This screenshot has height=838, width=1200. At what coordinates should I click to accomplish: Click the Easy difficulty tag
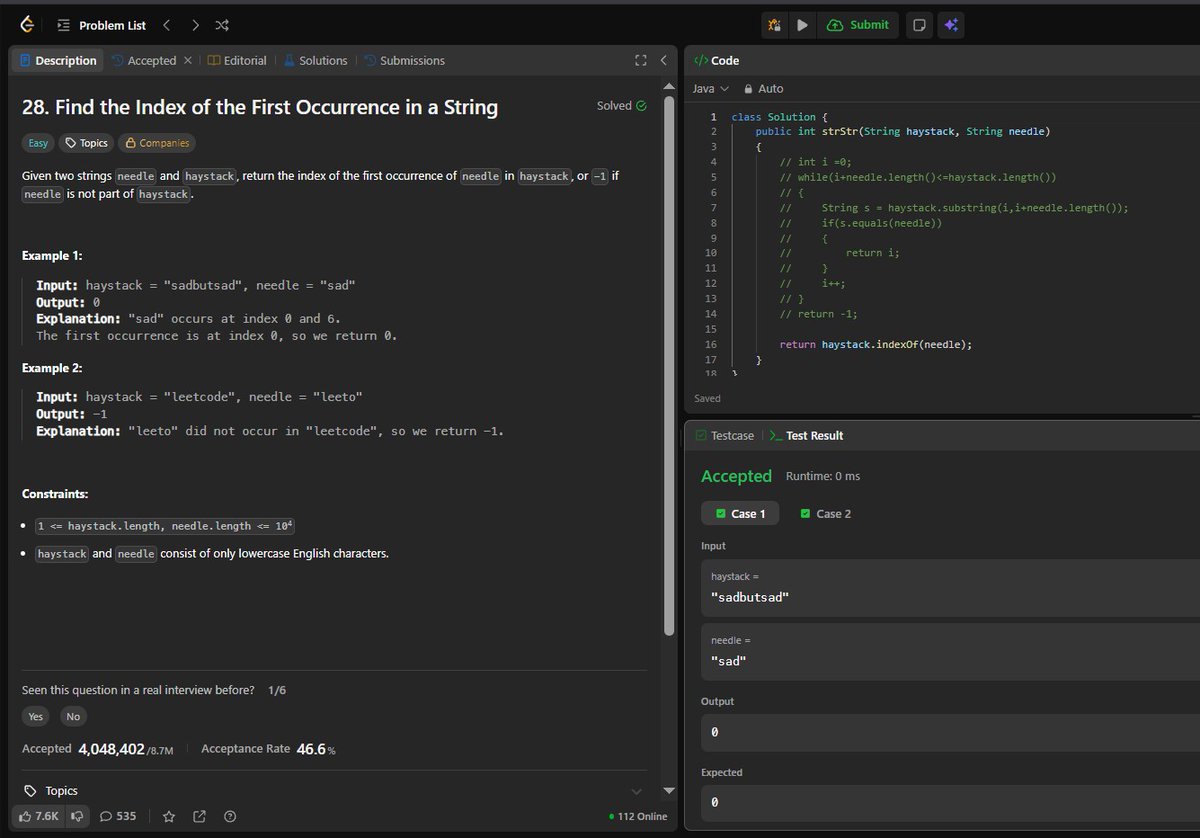(38, 143)
